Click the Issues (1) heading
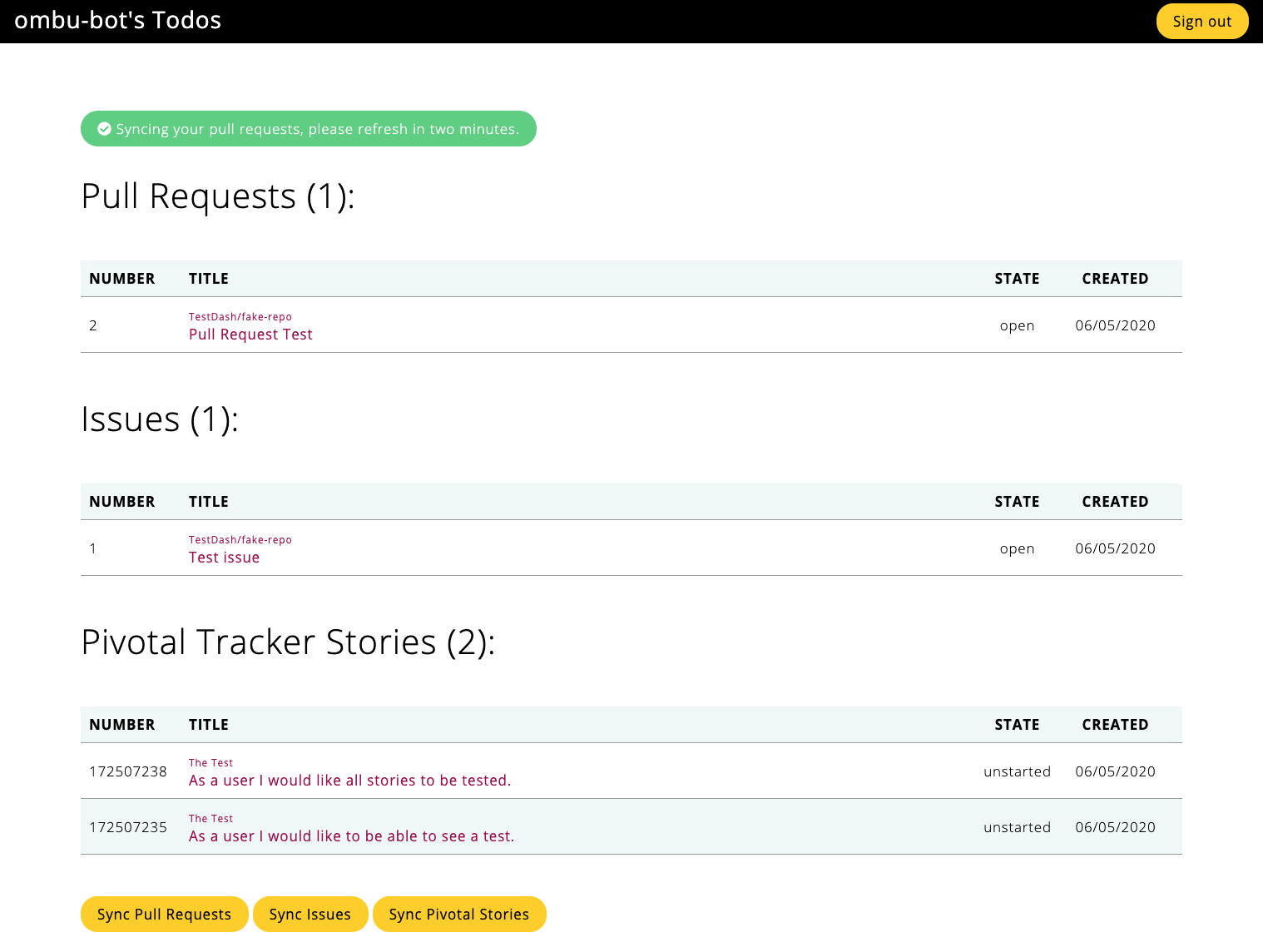1263x952 pixels. 160,419
